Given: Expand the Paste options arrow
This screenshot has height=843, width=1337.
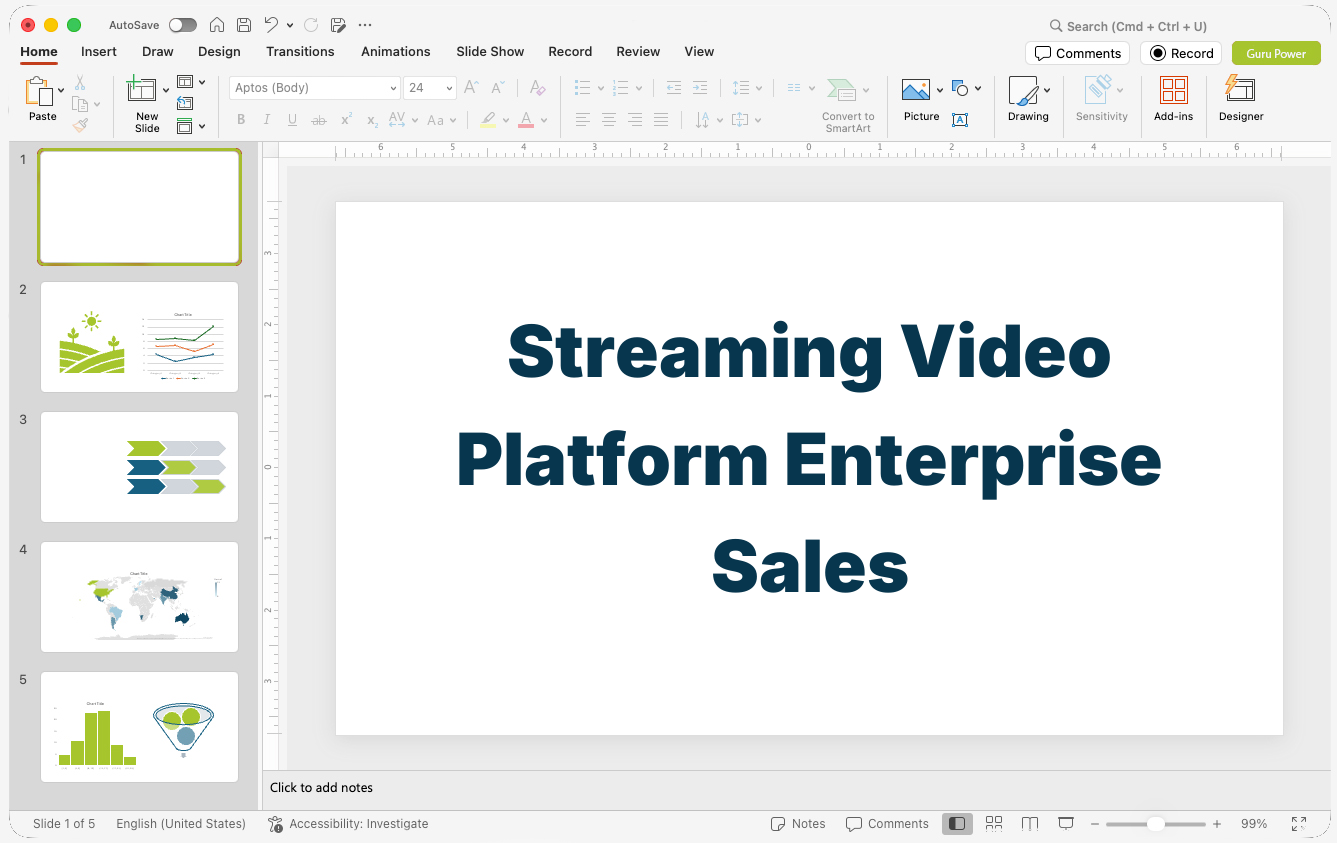Looking at the screenshot, I should point(61,90).
